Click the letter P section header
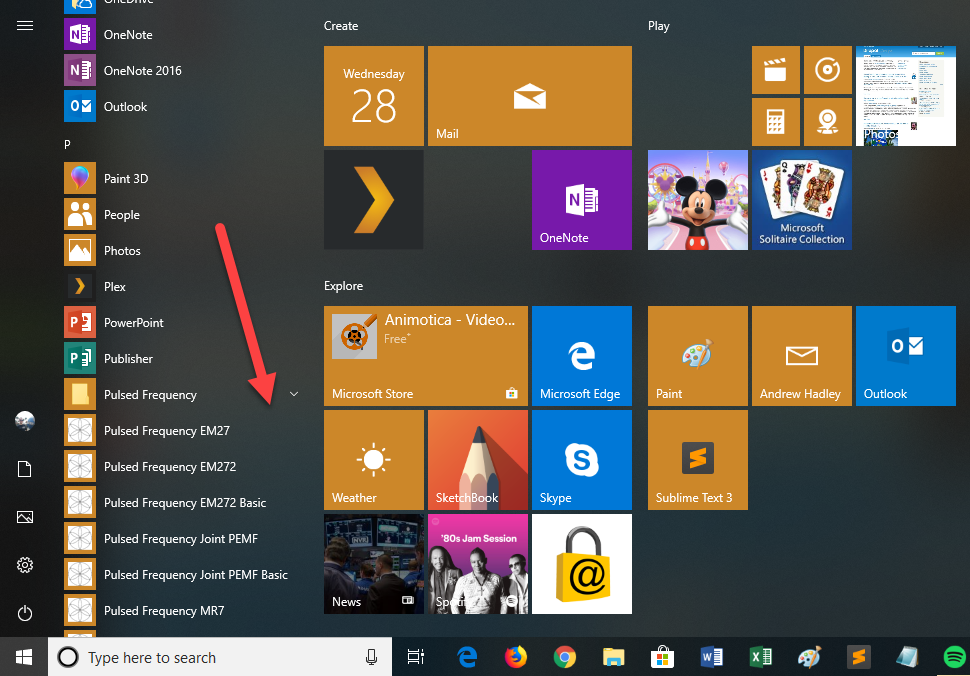This screenshot has width=970, height=676. click(67, 144)
